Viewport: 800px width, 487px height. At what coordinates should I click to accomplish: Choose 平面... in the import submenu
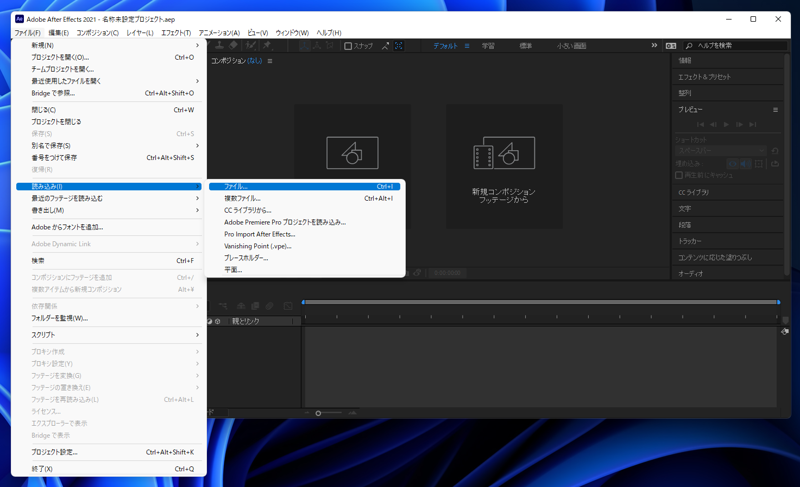point(305,270)
